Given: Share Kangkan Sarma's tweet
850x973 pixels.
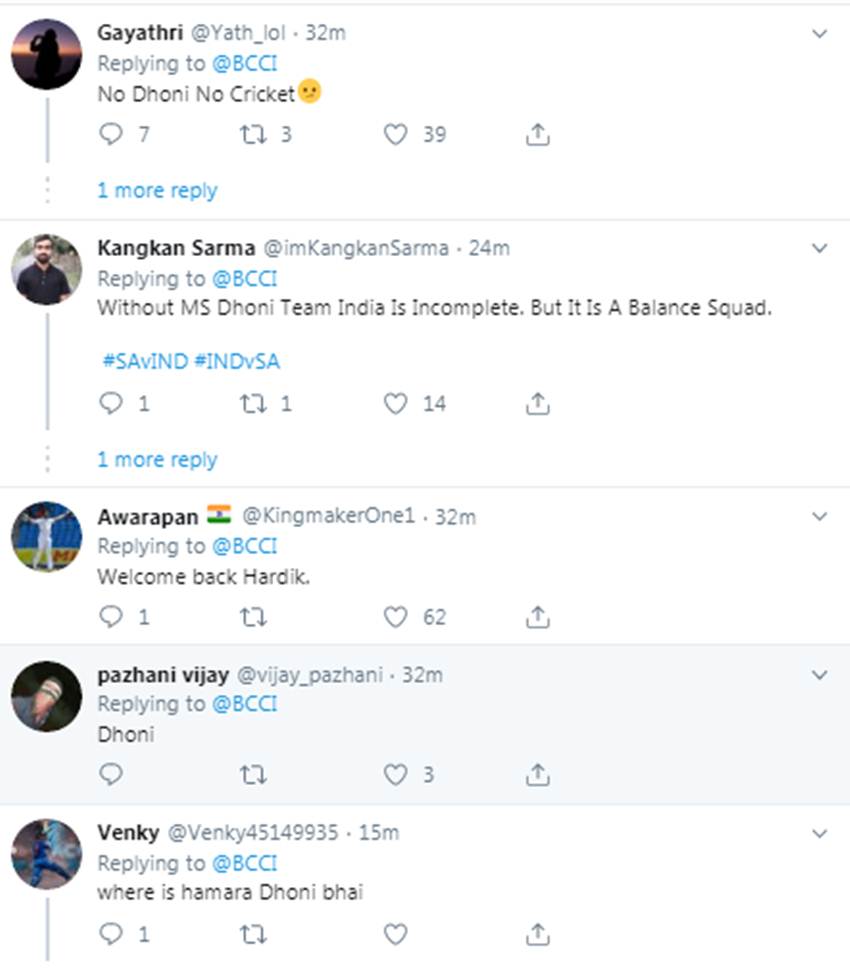Looking at the screenshot, I should 538,403.
